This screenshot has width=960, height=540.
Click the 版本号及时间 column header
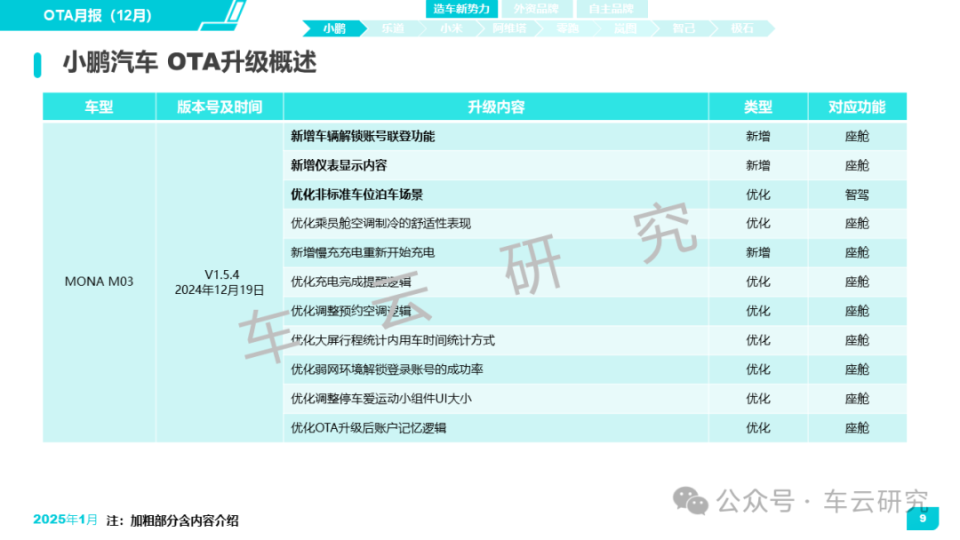tap(220, 107)
